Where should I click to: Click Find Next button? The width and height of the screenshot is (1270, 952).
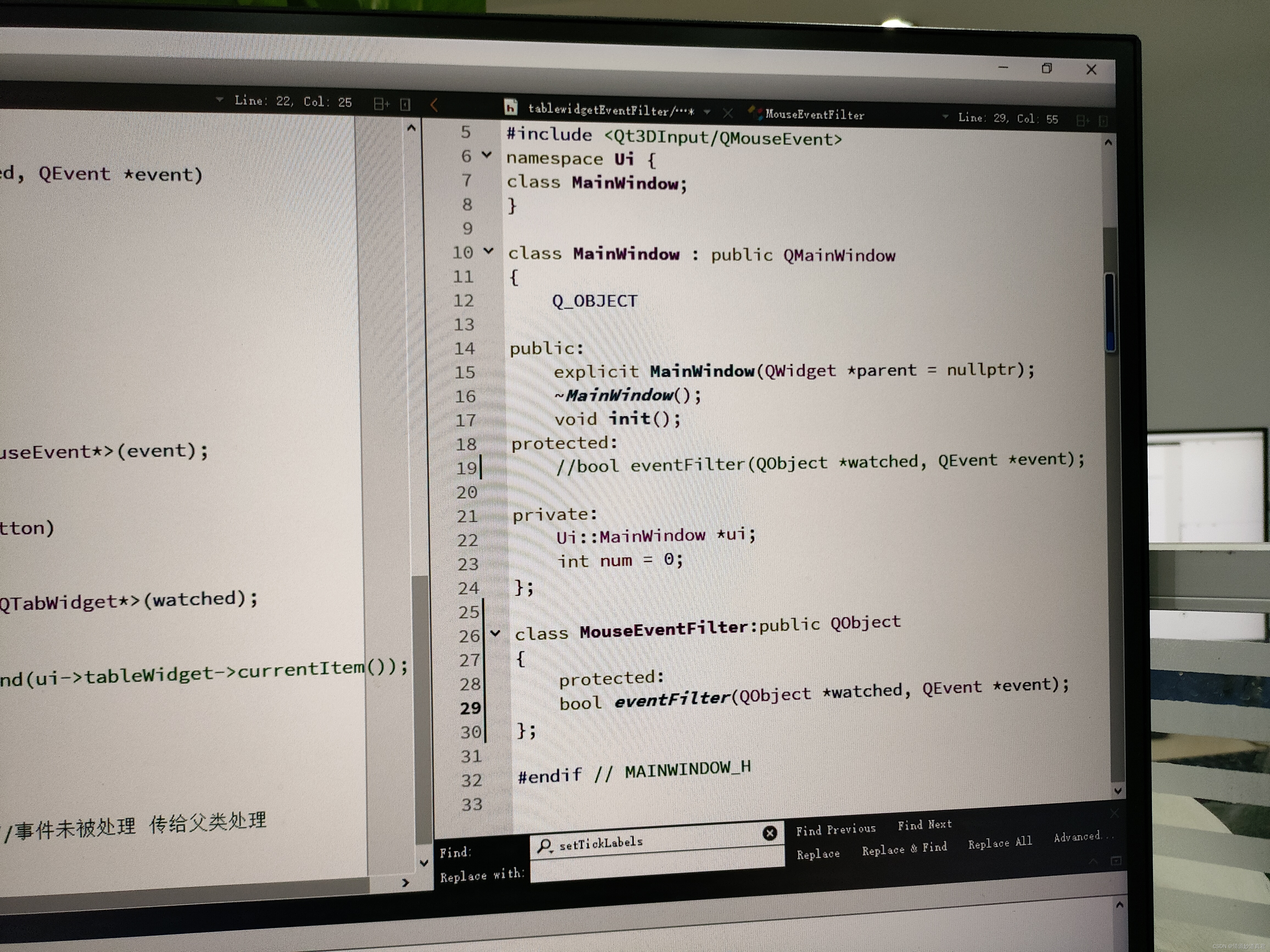[x=924, y=825]
